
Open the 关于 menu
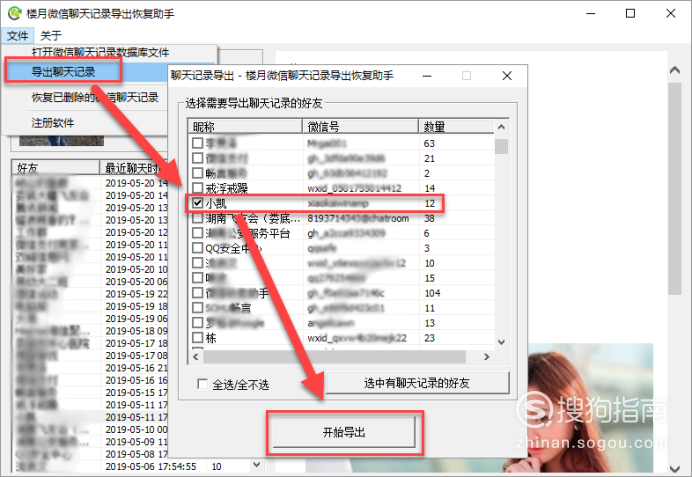point(50,35)
